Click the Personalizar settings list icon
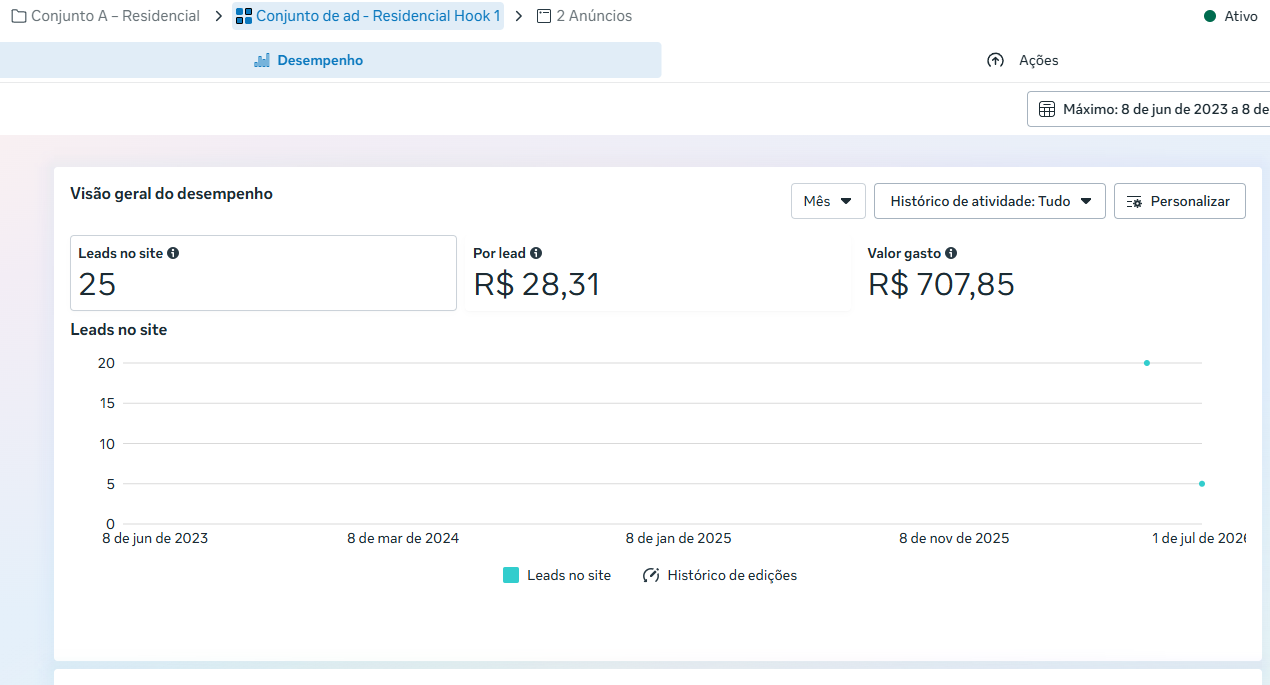The width and height of the screenshot is (1270, 685). coord(1134,202)
